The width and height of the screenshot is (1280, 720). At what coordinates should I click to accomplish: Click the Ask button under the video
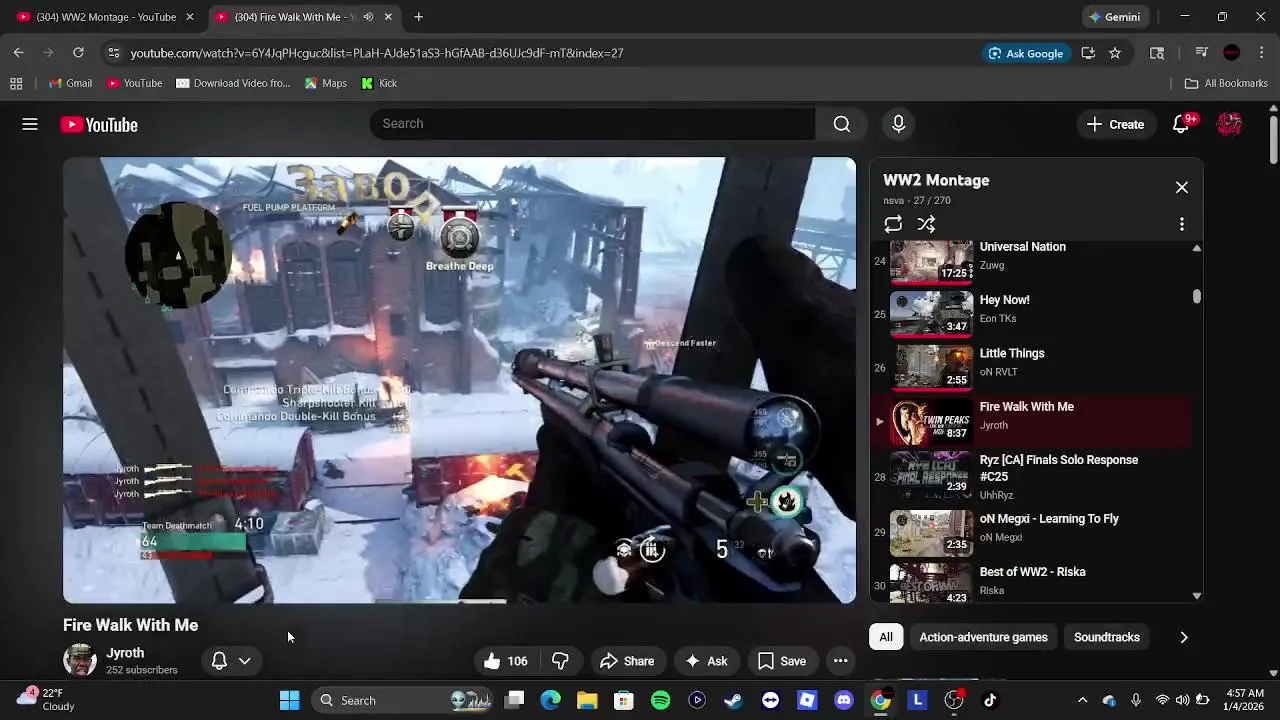click(706, 661)
